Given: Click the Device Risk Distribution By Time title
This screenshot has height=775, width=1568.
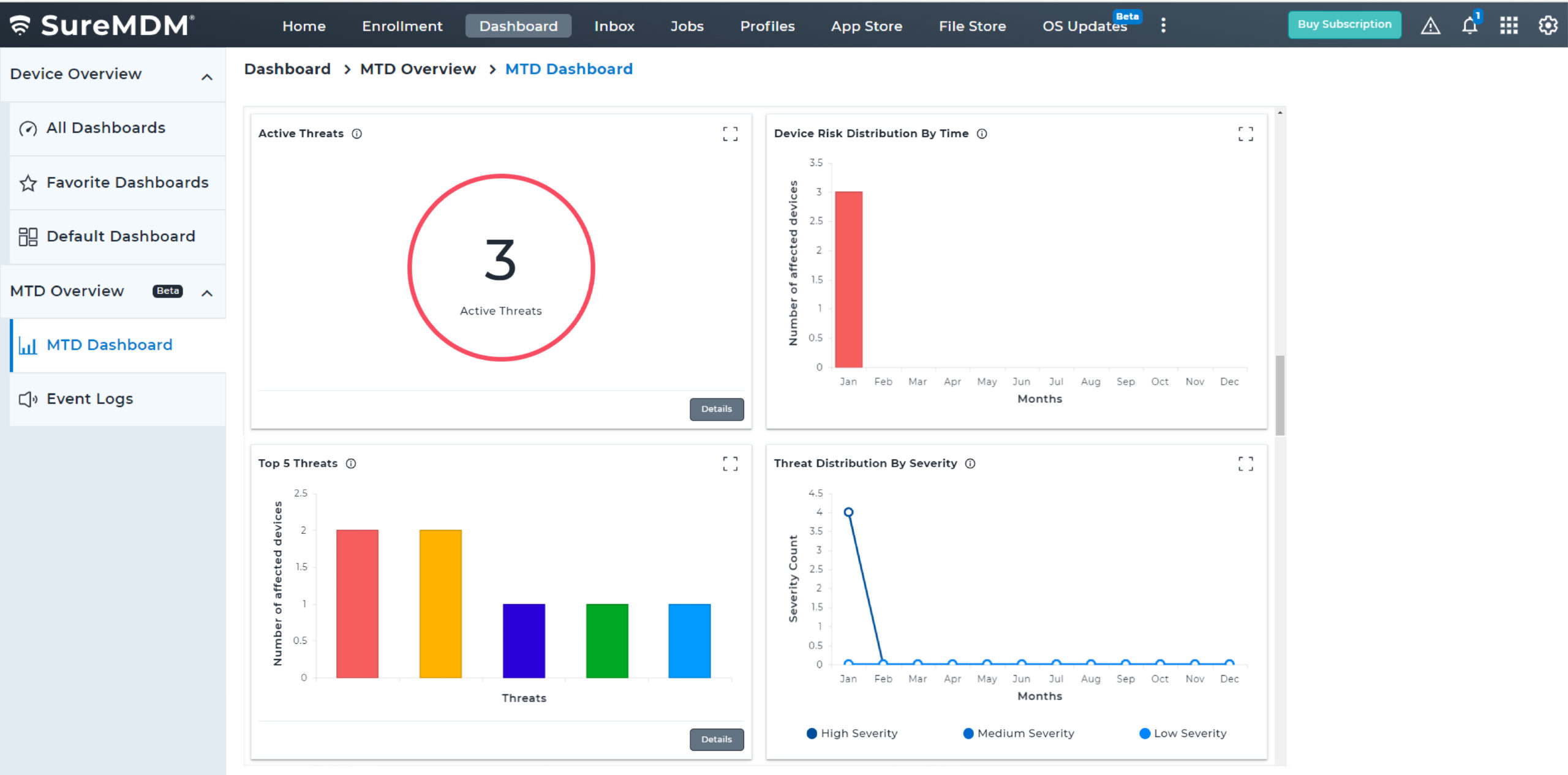Looking at the screenshot, I should (x=871, y=133).
